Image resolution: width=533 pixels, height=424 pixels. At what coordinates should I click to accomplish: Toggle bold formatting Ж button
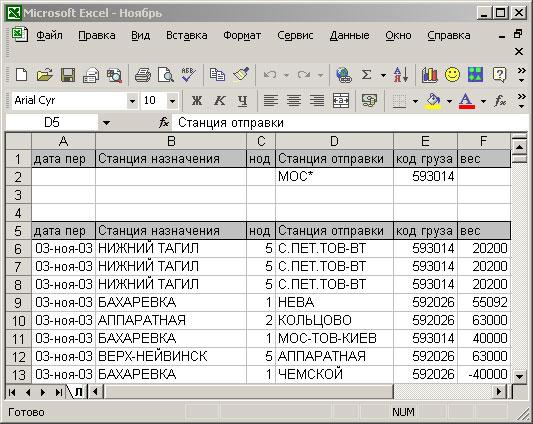(x=196, y=101)
